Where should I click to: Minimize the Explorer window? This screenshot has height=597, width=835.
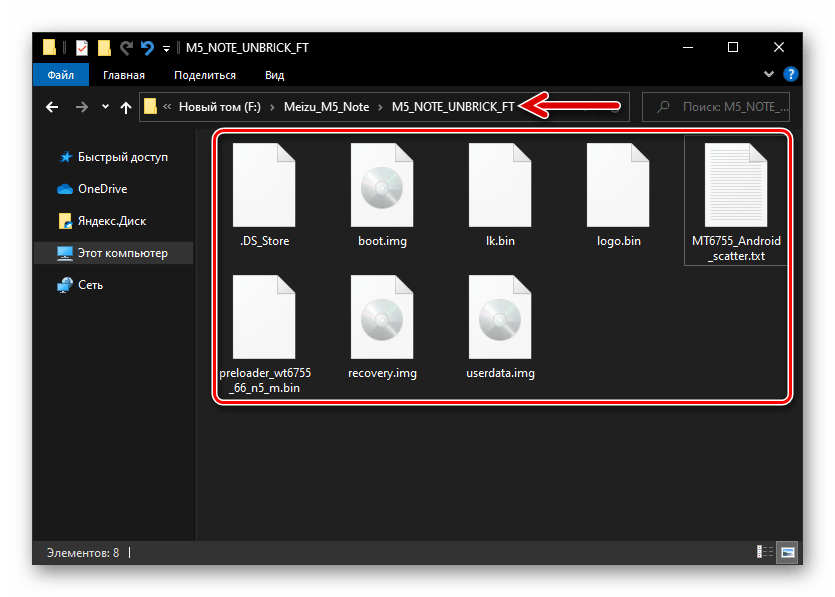click(688, 47)
